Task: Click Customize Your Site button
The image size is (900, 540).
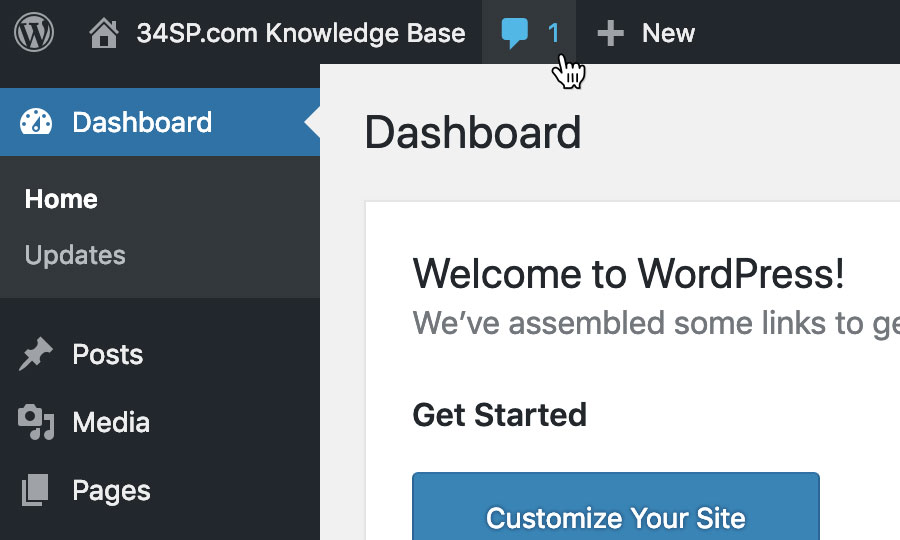Action: (616, 506)
